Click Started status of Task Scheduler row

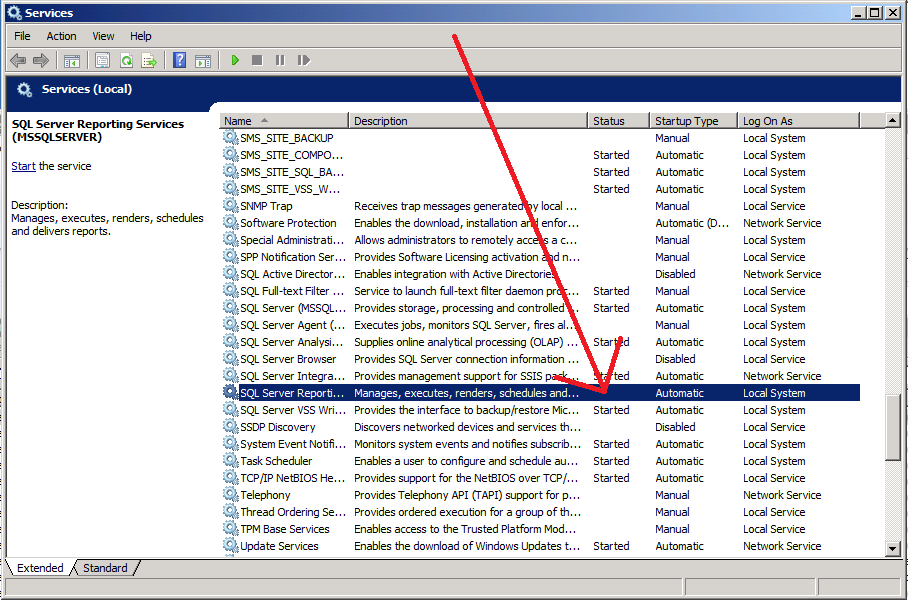(x=611, y=460)
